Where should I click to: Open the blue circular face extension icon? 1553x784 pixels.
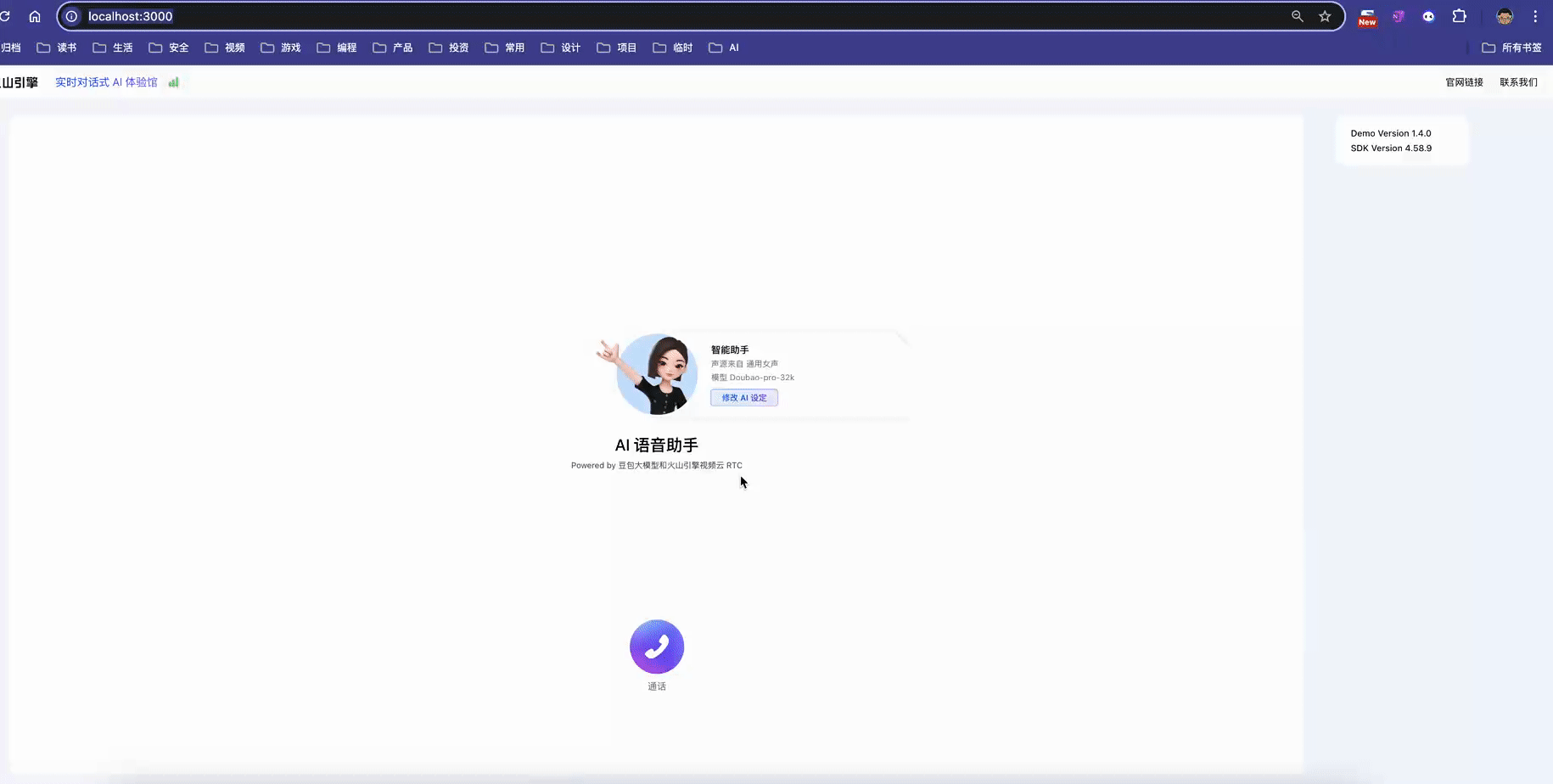pyautogui.click(x=1429, y=16)
